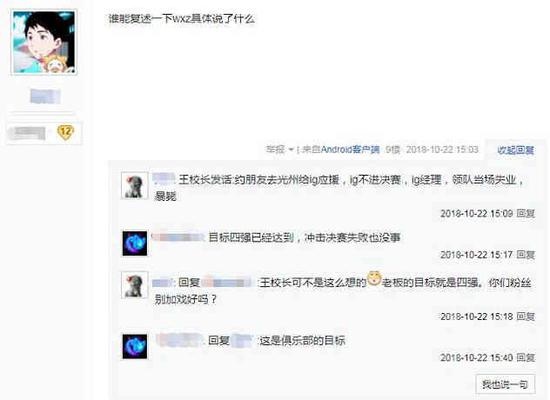Click the gray avatar on first reply
The image size is (550, 400).
(134, 186)
